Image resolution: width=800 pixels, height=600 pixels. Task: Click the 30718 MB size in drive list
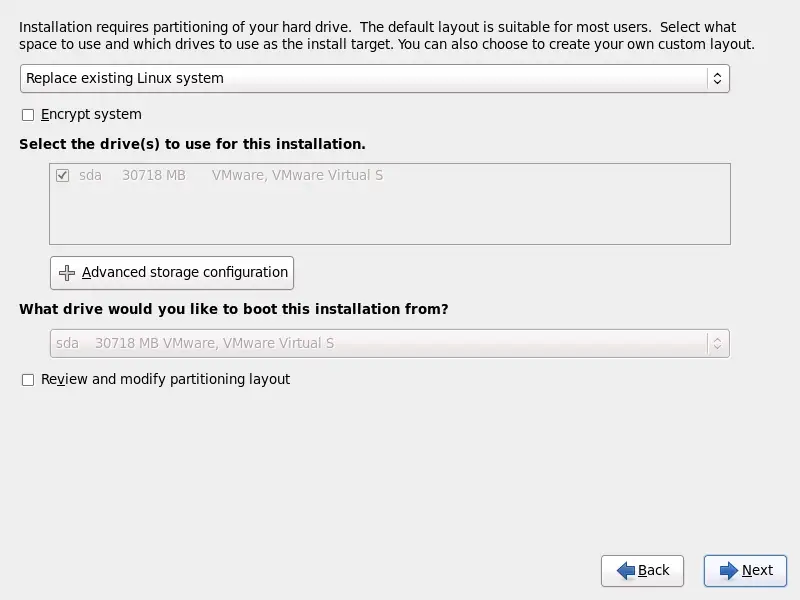[x=154, y=176]
